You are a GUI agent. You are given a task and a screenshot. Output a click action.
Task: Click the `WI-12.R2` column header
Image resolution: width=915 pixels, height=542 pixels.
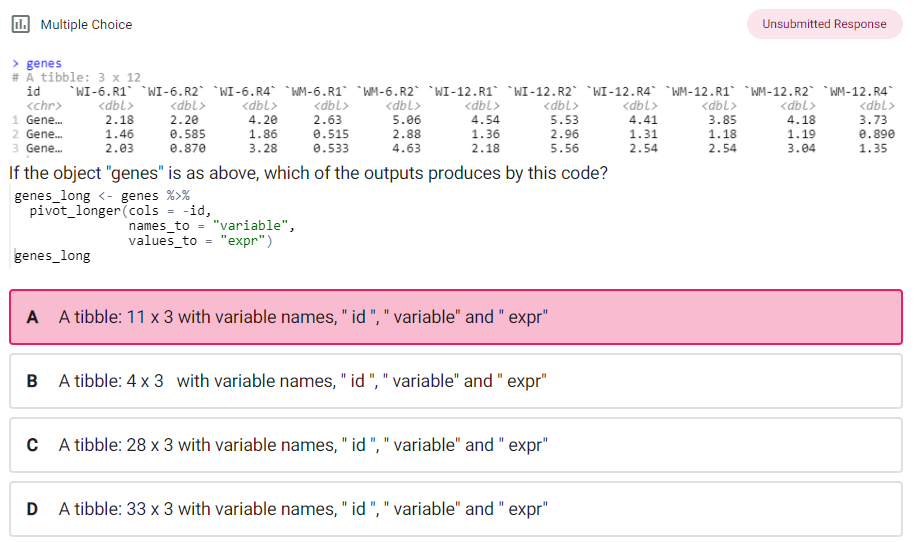pyautogui.click(x=542, y=92)
